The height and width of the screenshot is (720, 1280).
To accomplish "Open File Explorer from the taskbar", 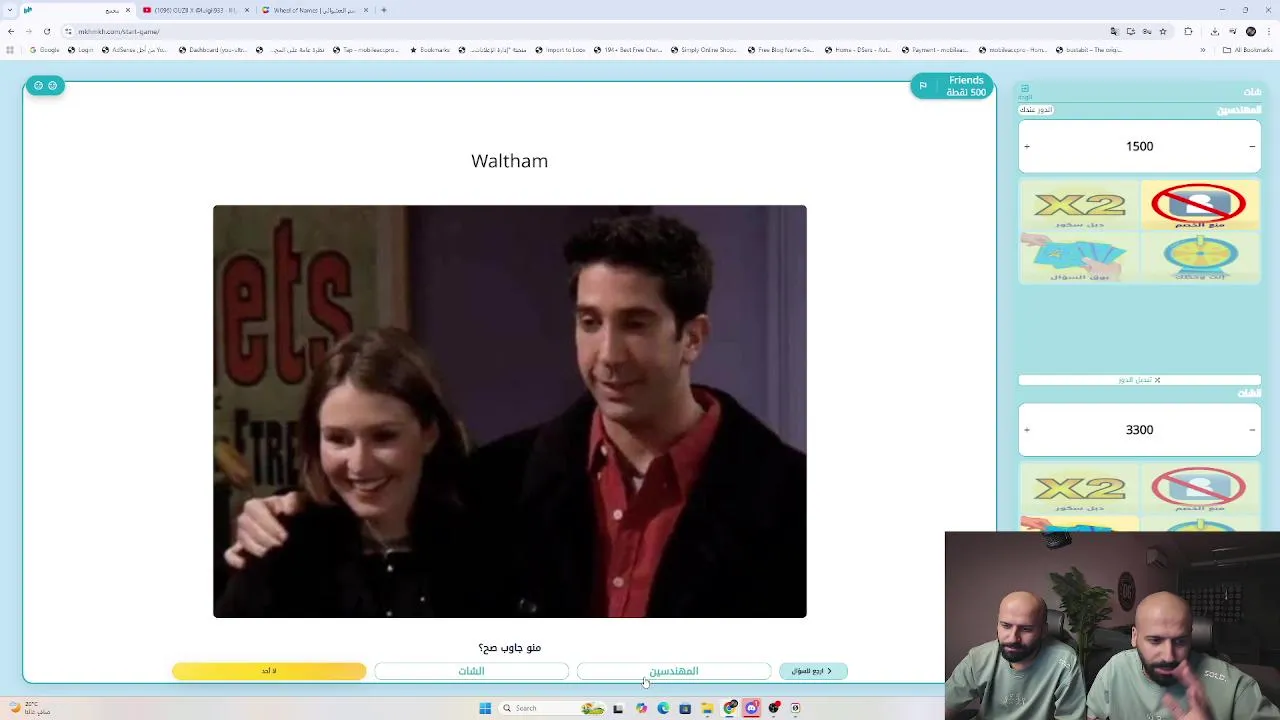I will tap(707, 708).
